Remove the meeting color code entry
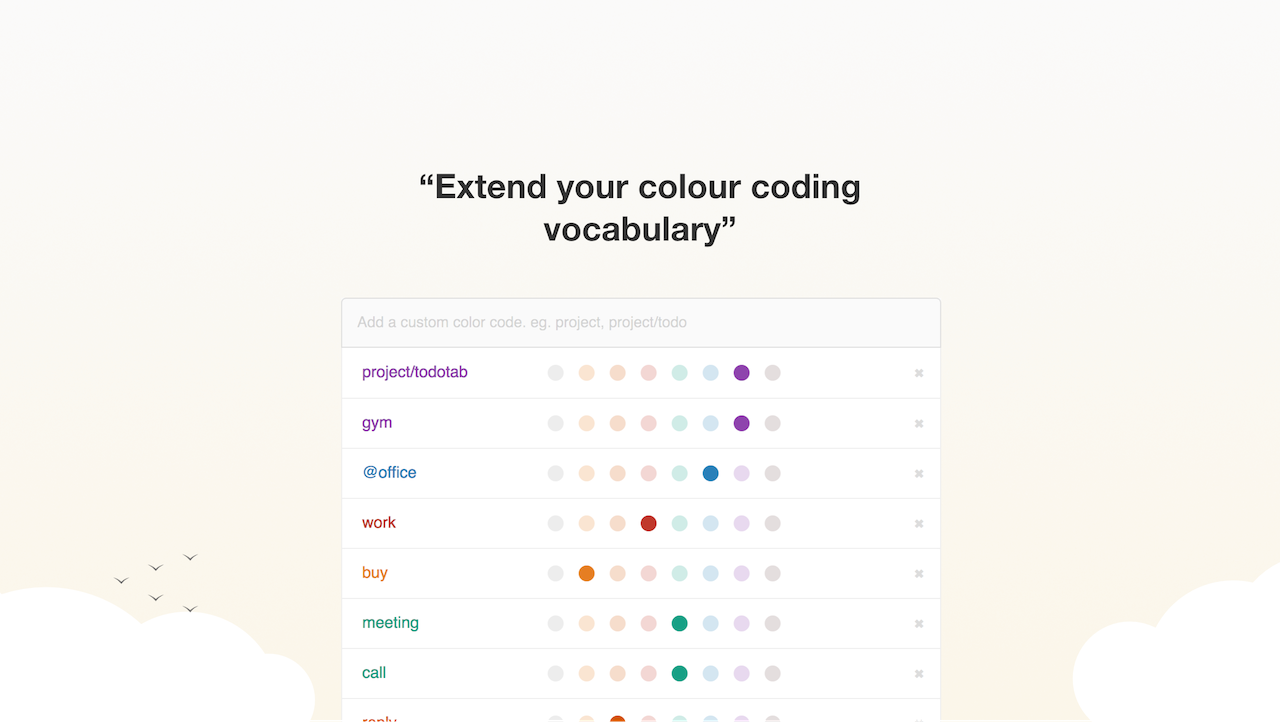The image size is (1280, 722). point(919,623)
